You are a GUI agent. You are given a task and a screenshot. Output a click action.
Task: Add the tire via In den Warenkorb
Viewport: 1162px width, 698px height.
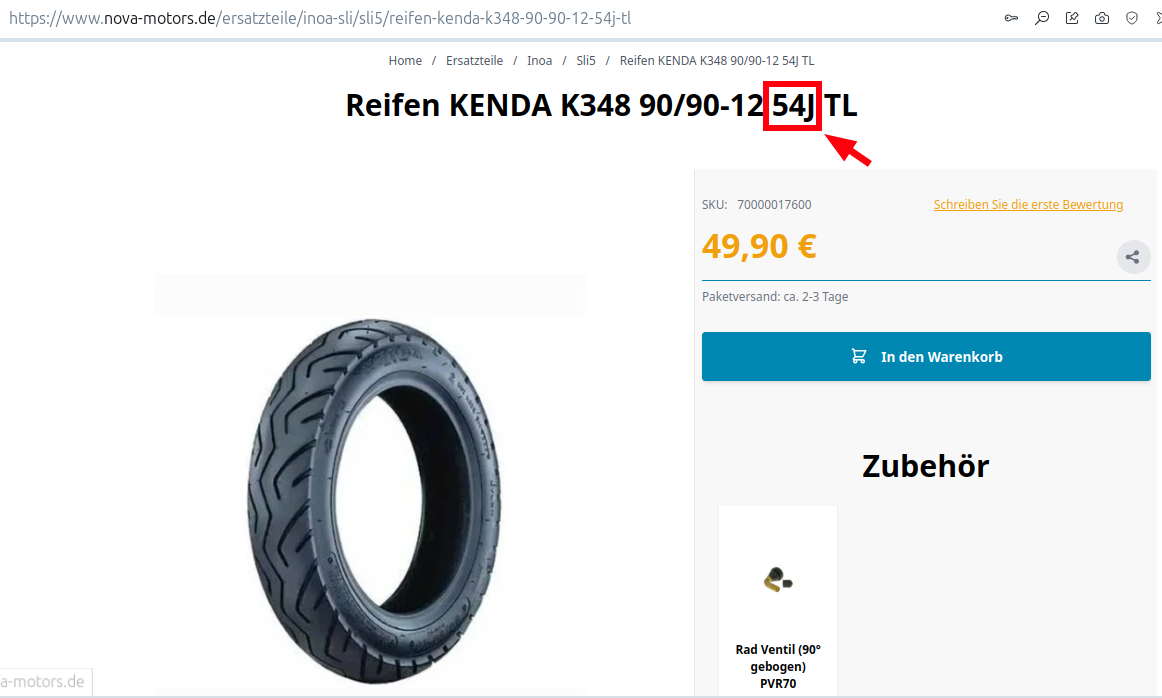point(926,356)
